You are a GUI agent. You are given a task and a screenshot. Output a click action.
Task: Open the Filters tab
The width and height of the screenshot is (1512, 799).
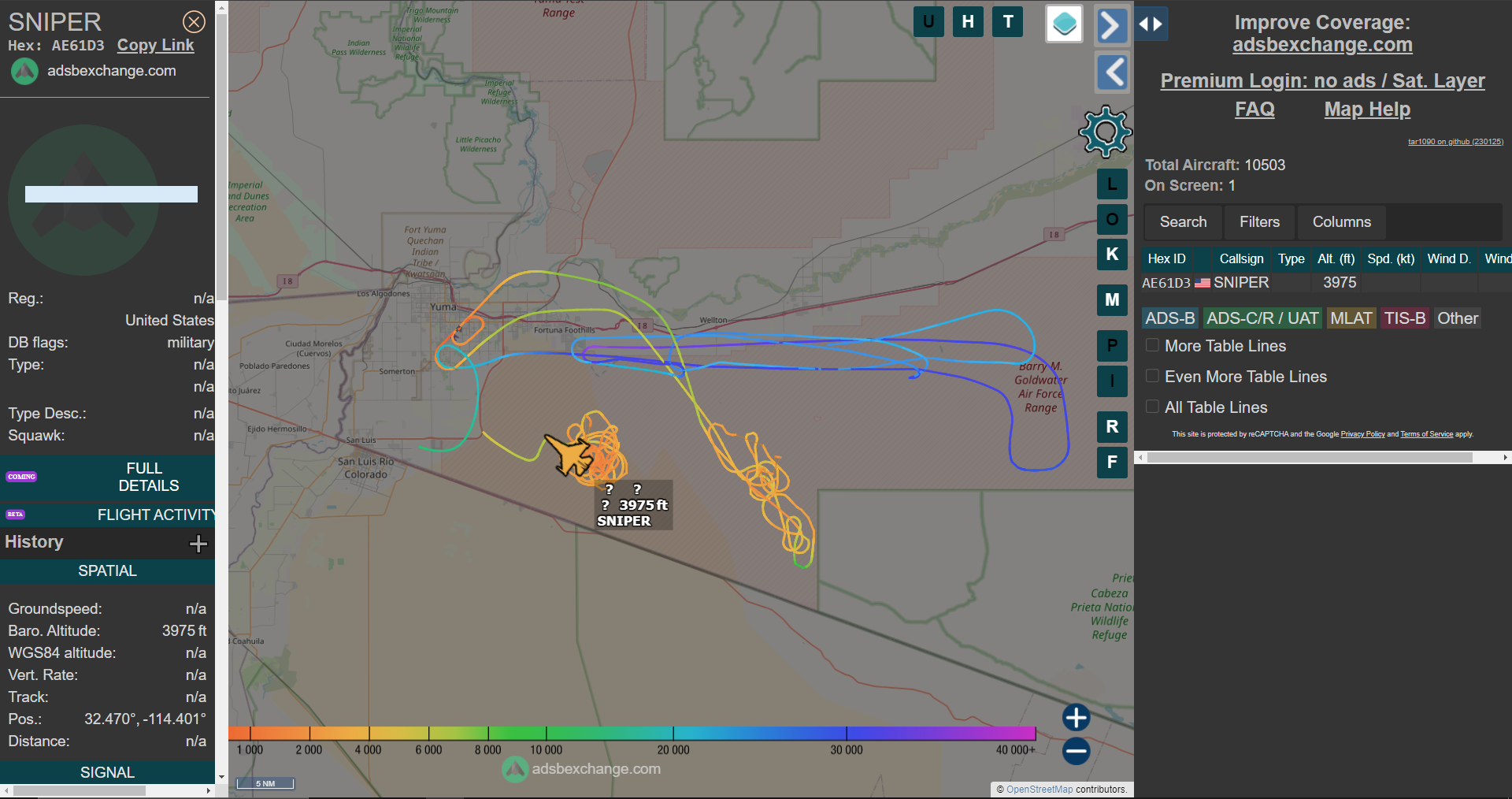(1259, 222)
